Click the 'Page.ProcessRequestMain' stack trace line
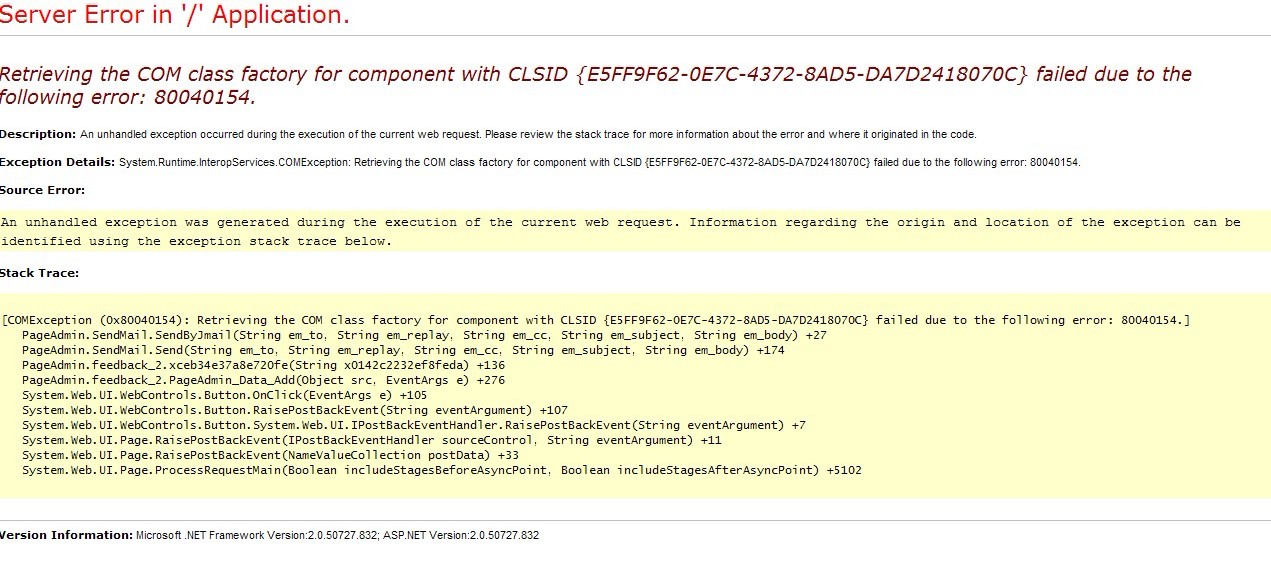1271x577 pixels. pyautogui.click(x=441, y=470)
